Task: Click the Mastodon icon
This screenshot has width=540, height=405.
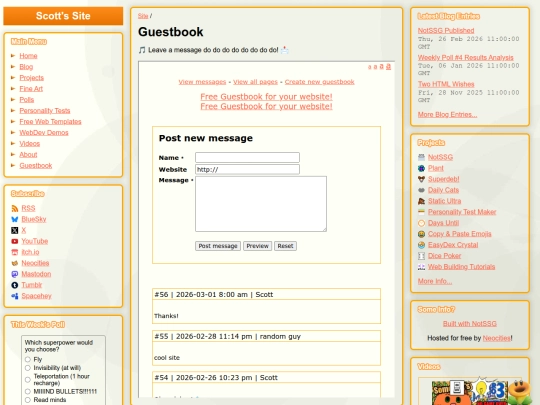Action: (14, 274)
